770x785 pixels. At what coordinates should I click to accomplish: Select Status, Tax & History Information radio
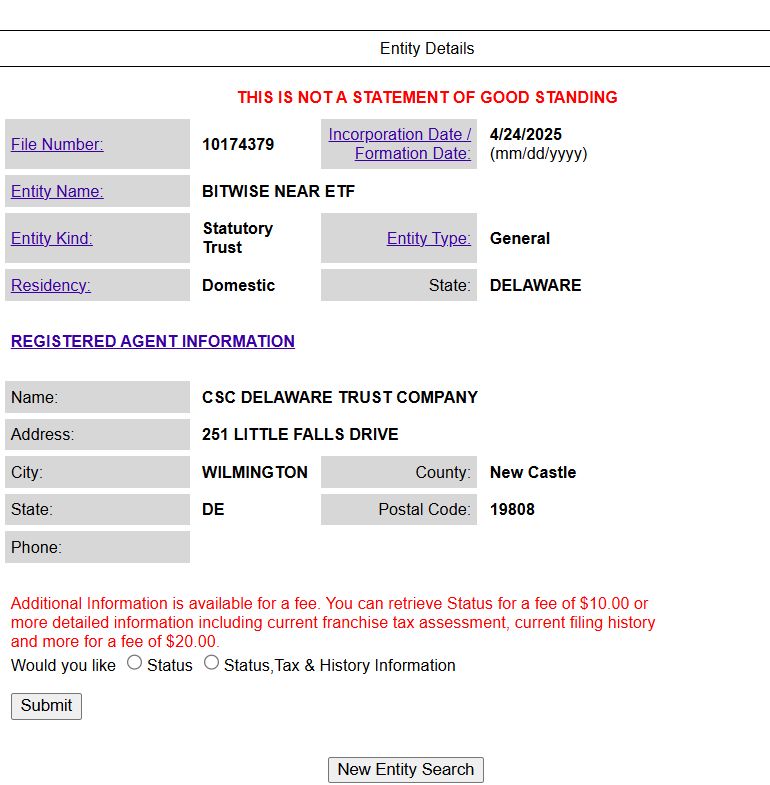coord(211,663)
